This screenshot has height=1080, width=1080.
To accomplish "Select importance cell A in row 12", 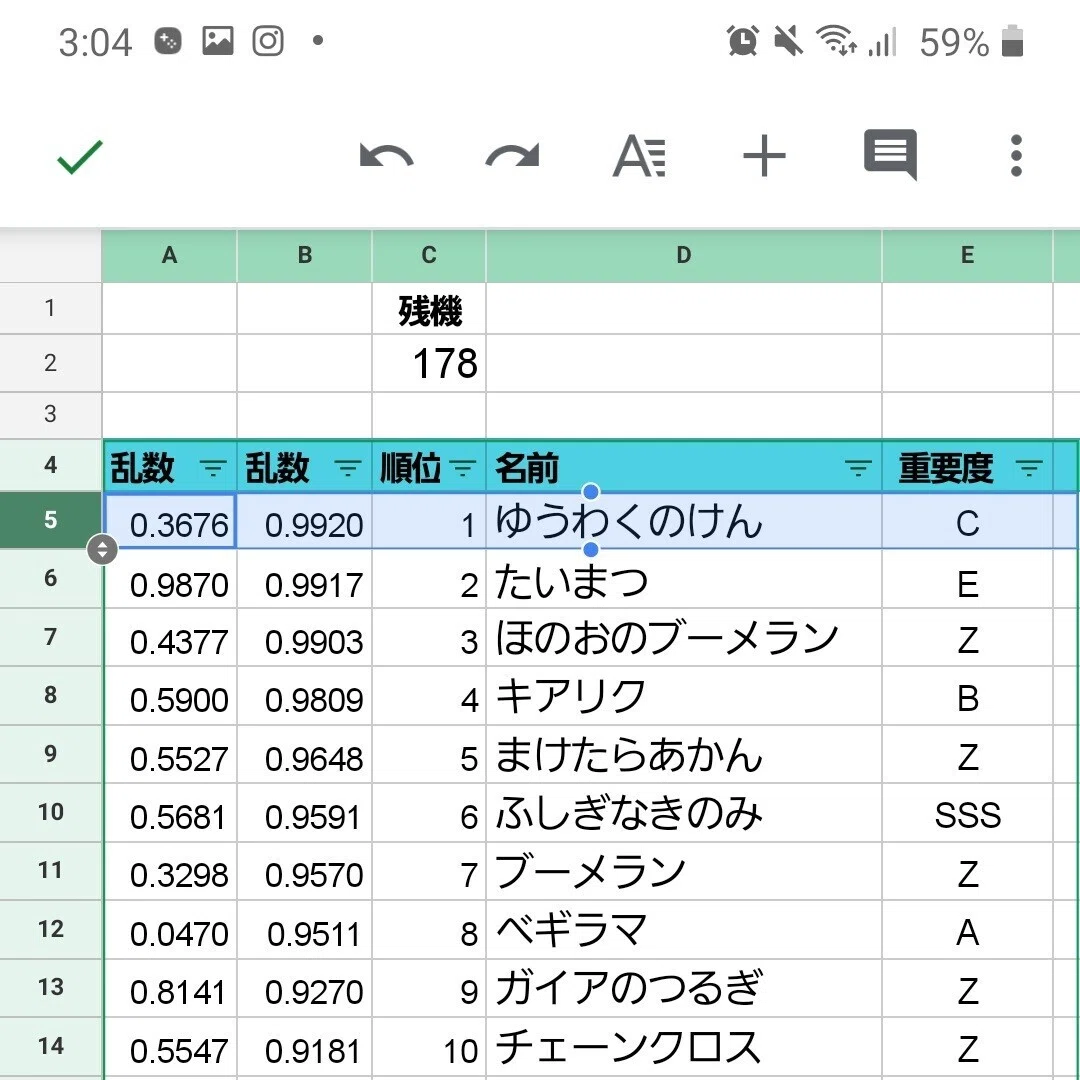I will (967, 929).
